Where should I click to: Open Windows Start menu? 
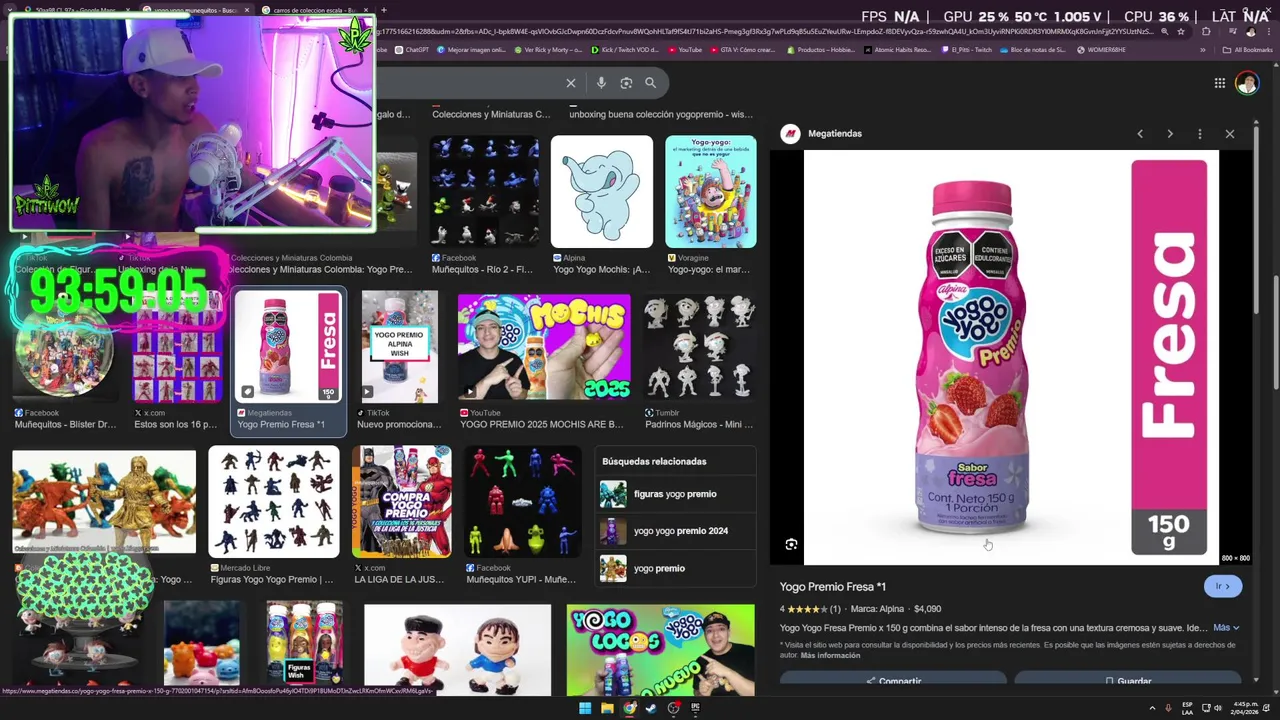point(585,708)
